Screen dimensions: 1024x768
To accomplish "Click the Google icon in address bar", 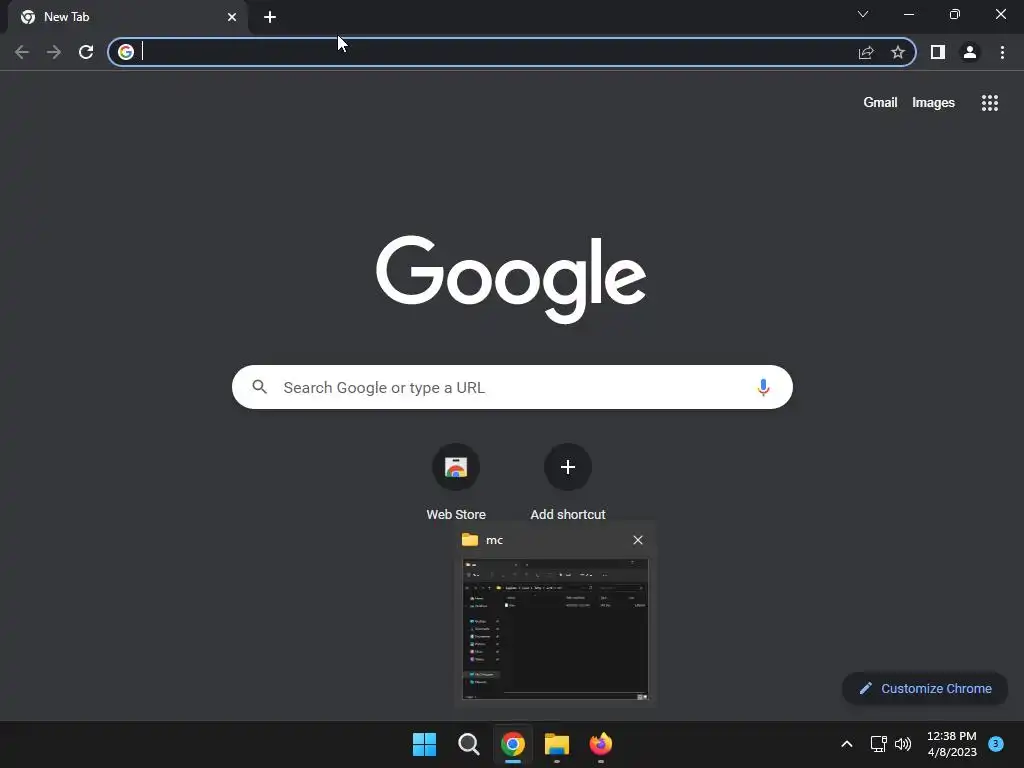I will click(x=126, y=52).
